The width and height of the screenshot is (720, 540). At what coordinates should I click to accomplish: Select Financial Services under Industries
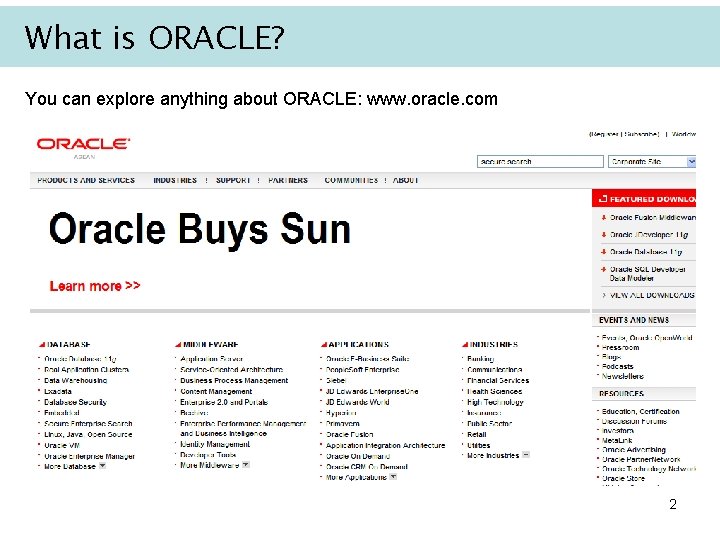(x=498, y=381)
